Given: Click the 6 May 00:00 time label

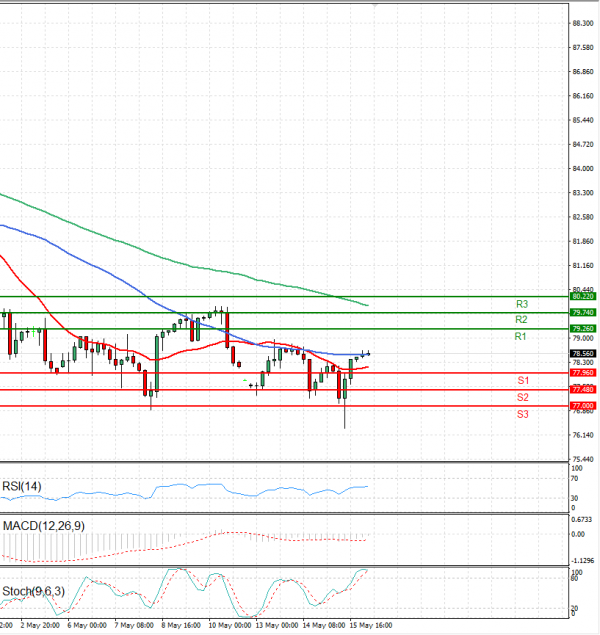Looking at the screenshot, I should click(87, 625).
